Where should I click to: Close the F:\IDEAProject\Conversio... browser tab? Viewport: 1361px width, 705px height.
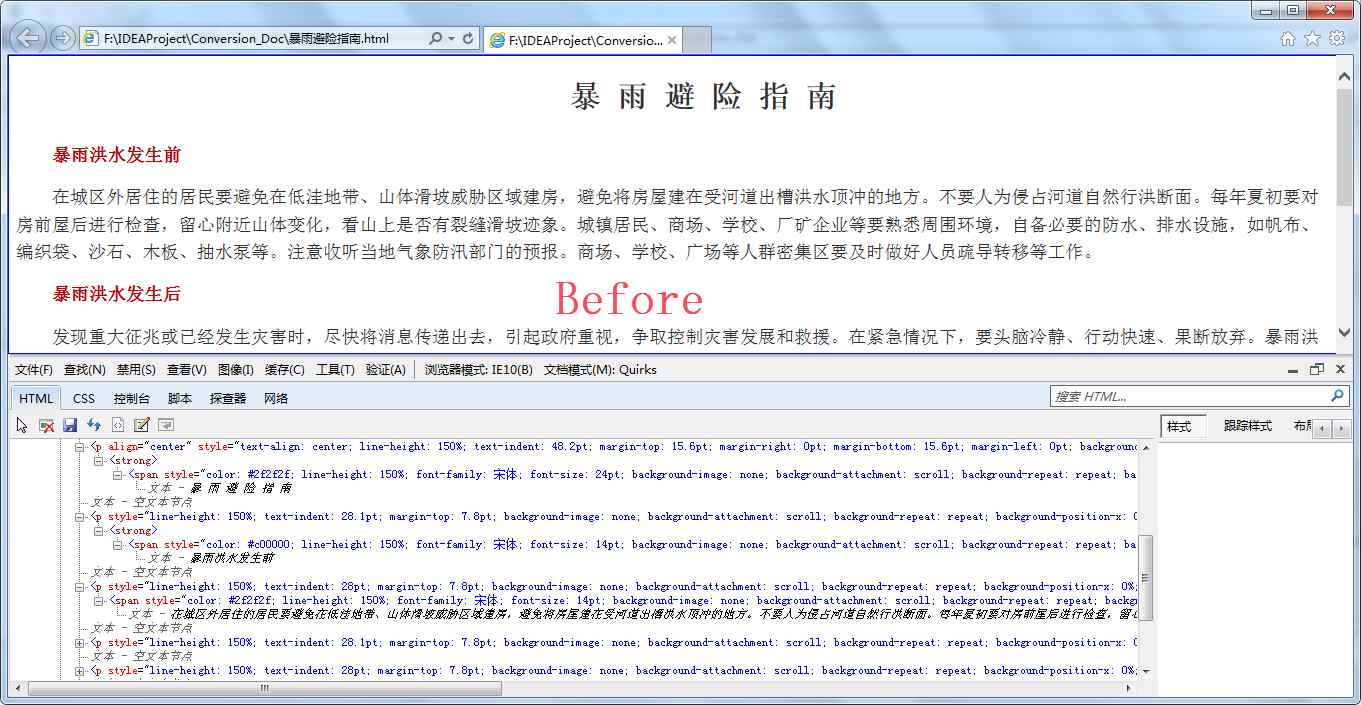[672, 41]
